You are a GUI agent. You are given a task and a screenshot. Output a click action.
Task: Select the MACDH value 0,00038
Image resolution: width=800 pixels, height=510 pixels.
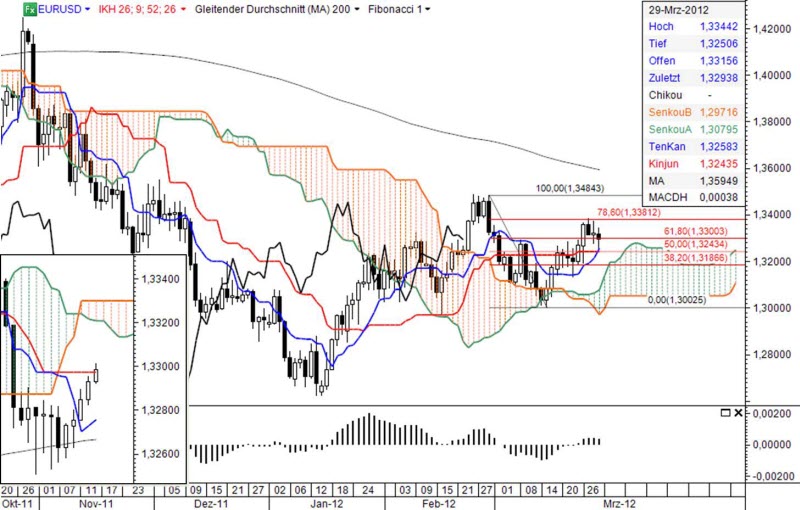[x=719, y=197]
